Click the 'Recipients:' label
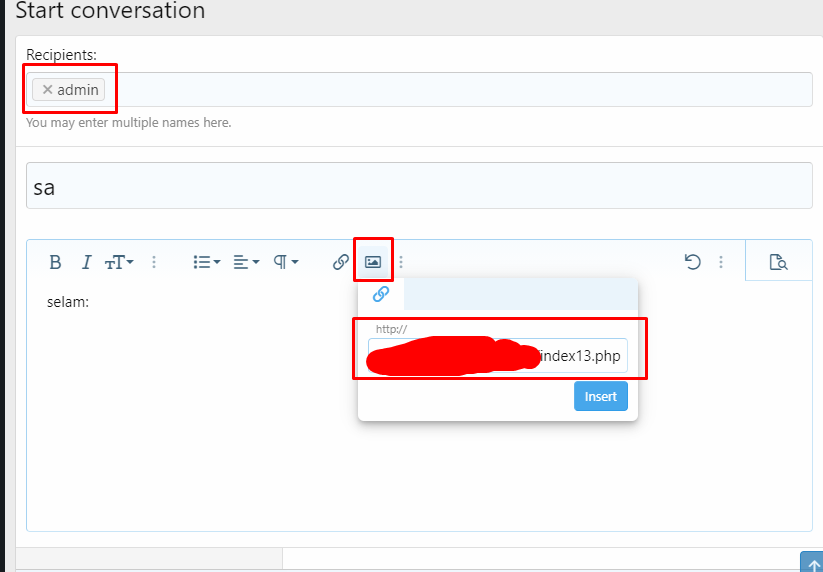823x572 pixels. tap(61, 55)
